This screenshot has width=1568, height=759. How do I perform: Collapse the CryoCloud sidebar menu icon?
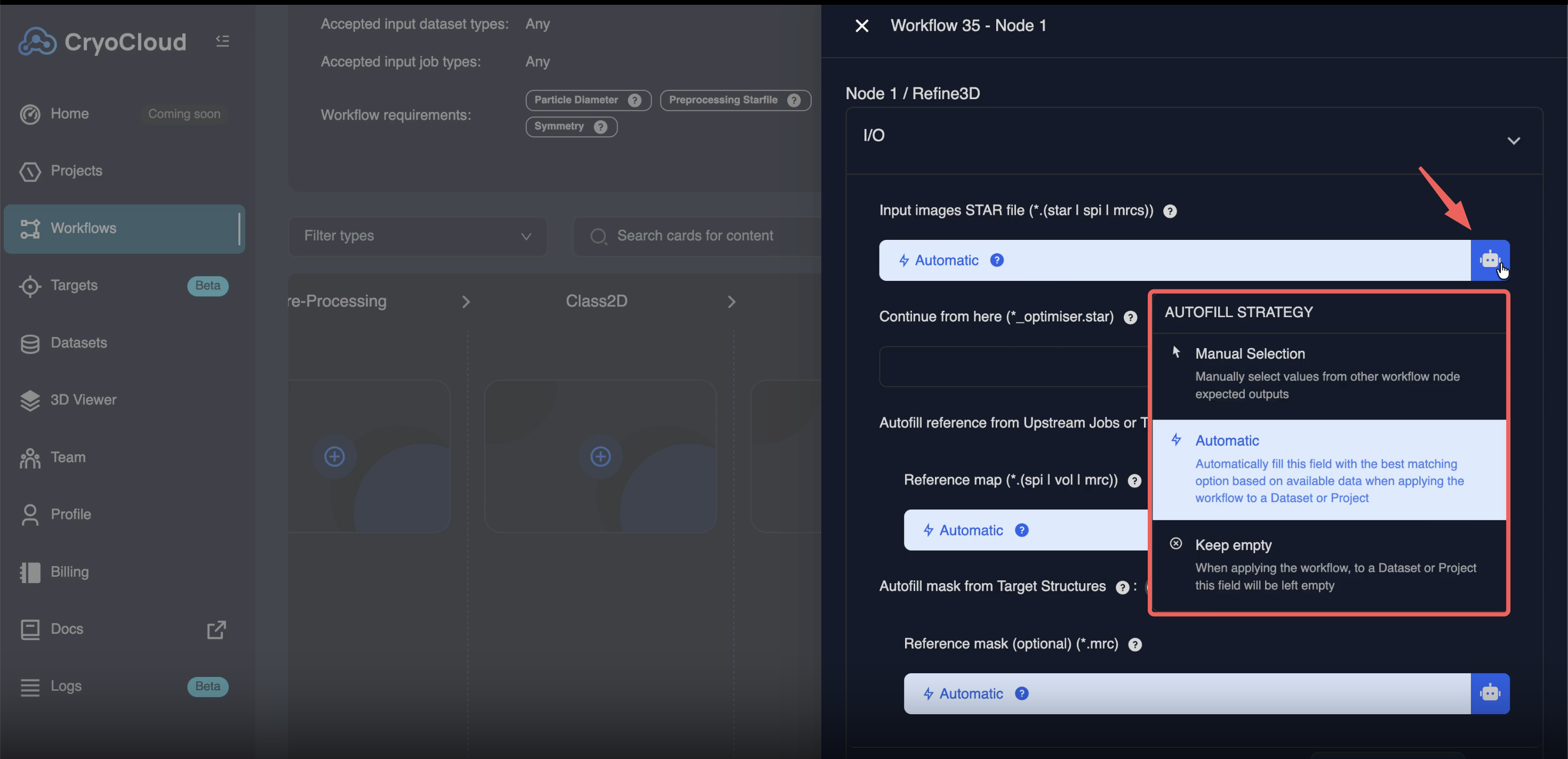point(223,41)
